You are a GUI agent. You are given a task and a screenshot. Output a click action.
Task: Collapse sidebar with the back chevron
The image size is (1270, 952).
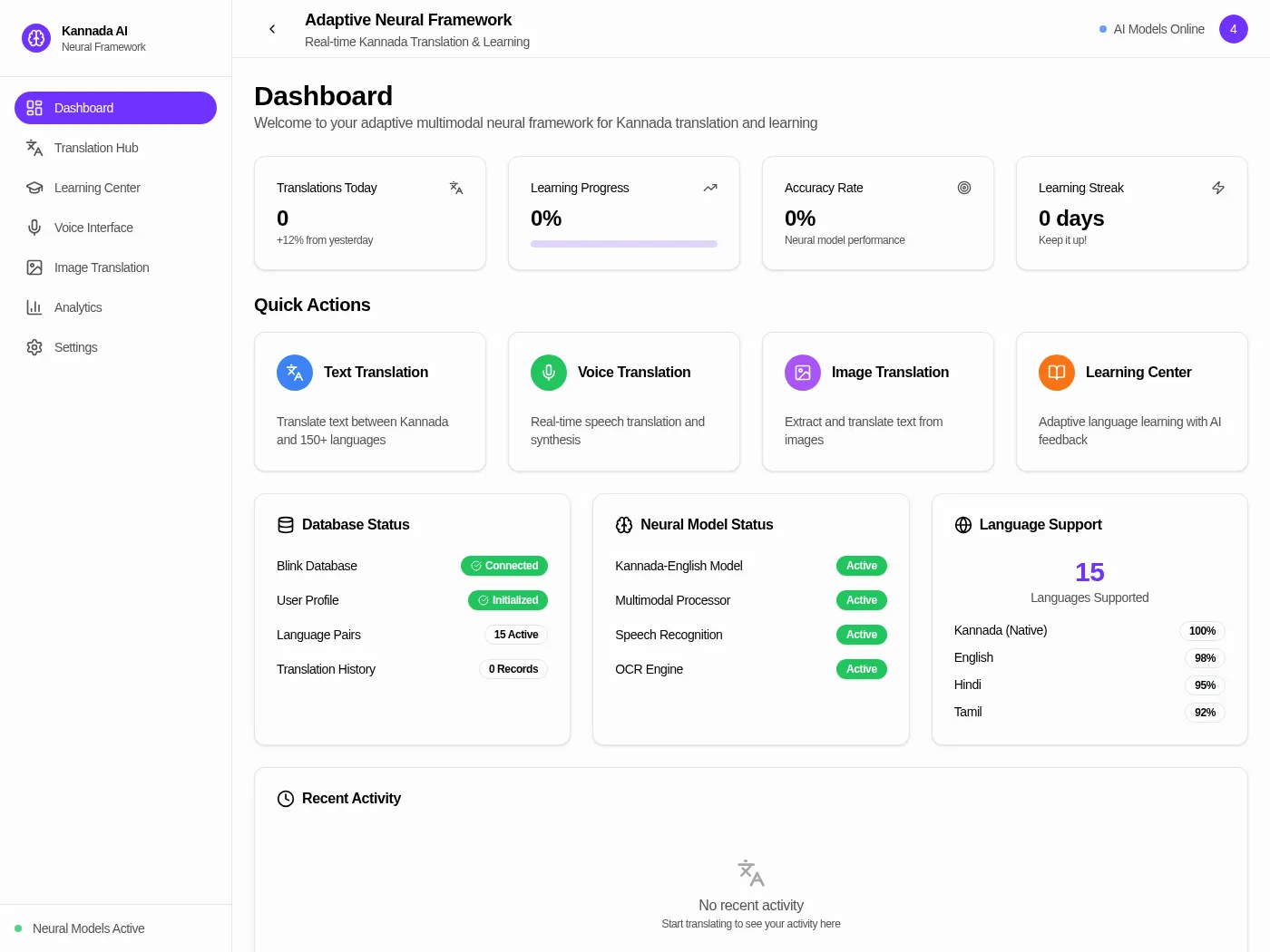point(272,29)
